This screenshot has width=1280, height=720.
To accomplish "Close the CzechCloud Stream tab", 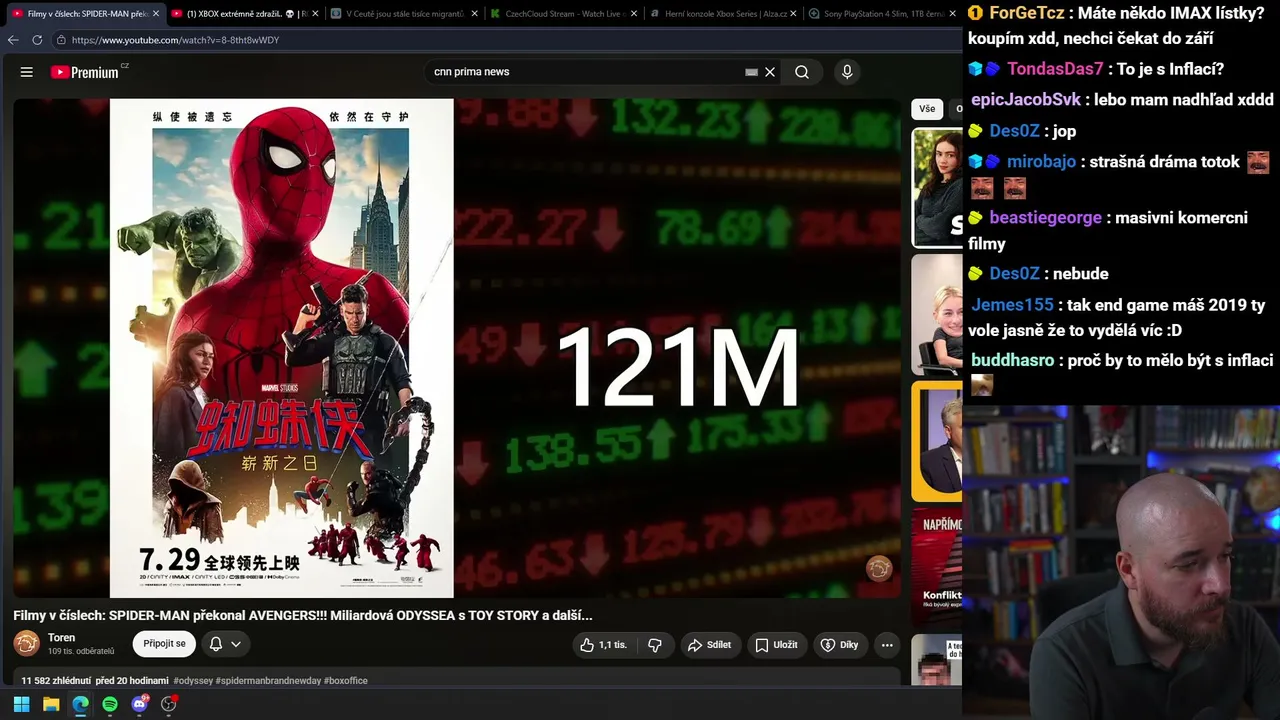I will (633, 14).
